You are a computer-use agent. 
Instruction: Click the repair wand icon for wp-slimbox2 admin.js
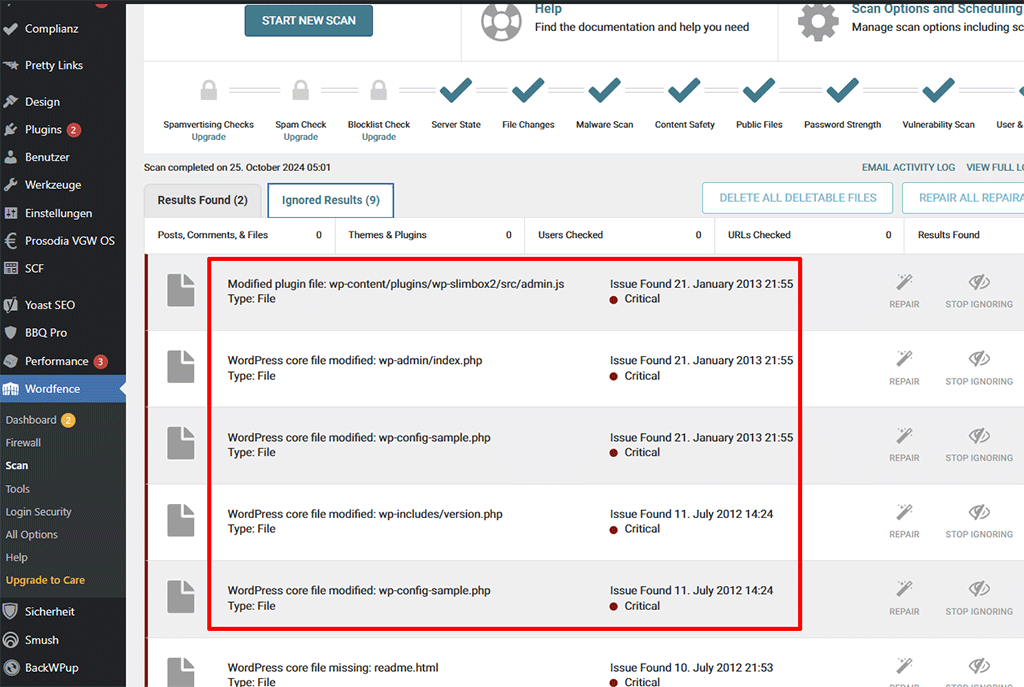(x=904, y=281)
